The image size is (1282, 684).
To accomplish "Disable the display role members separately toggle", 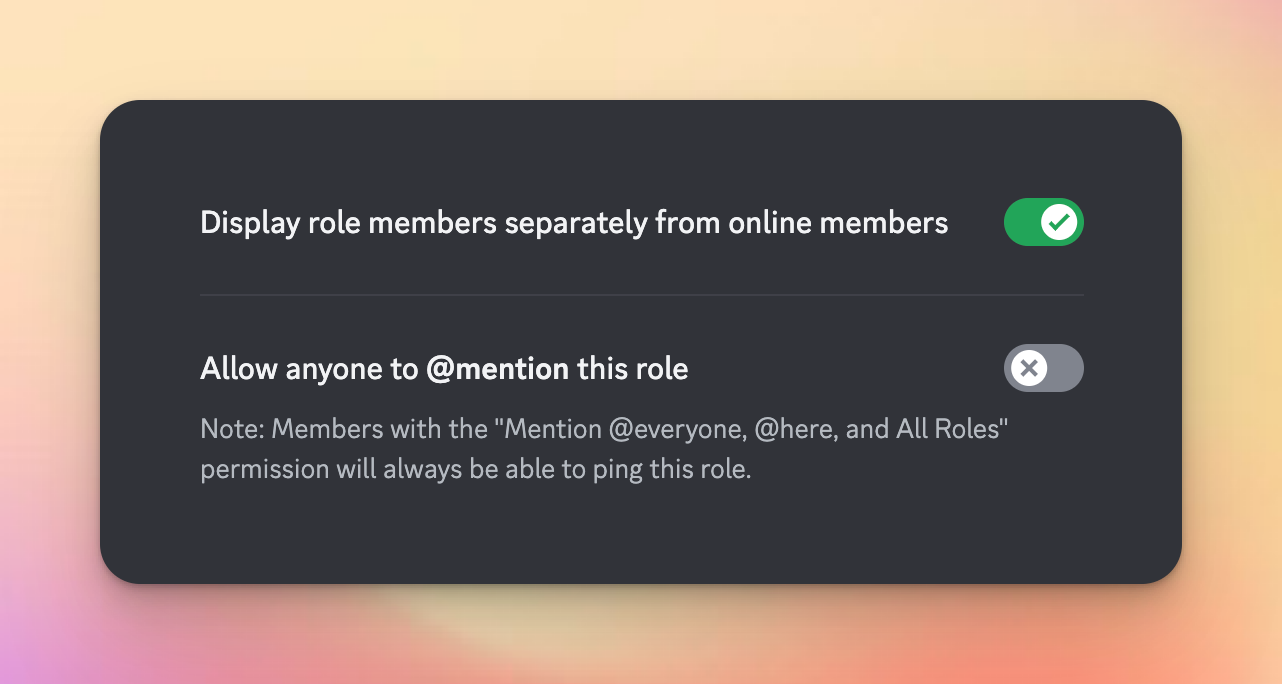I will [1043, 222].
